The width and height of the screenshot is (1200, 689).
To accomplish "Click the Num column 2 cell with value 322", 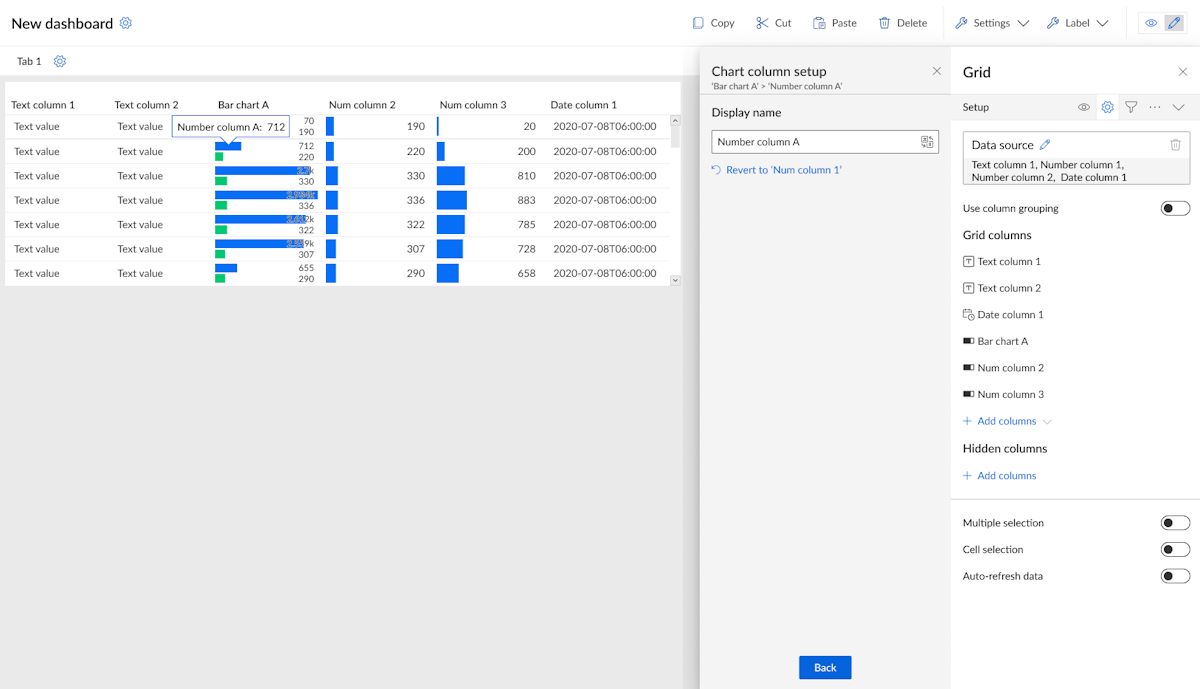I will coord(378,224).
